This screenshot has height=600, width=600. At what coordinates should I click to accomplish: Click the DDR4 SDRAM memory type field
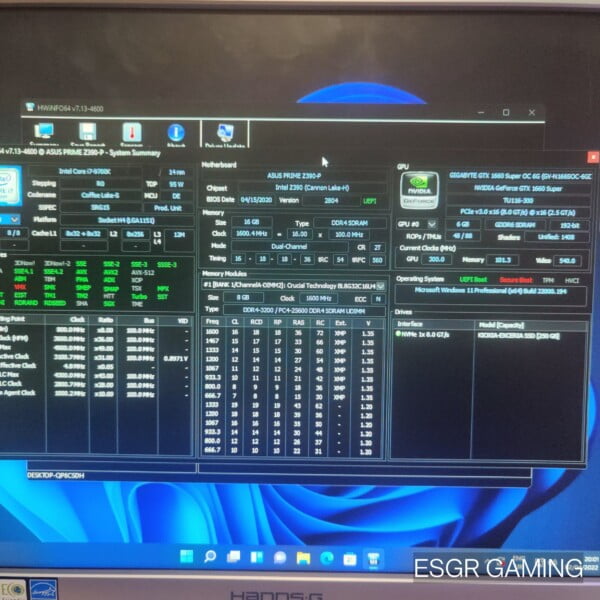[x=349, y=223]
